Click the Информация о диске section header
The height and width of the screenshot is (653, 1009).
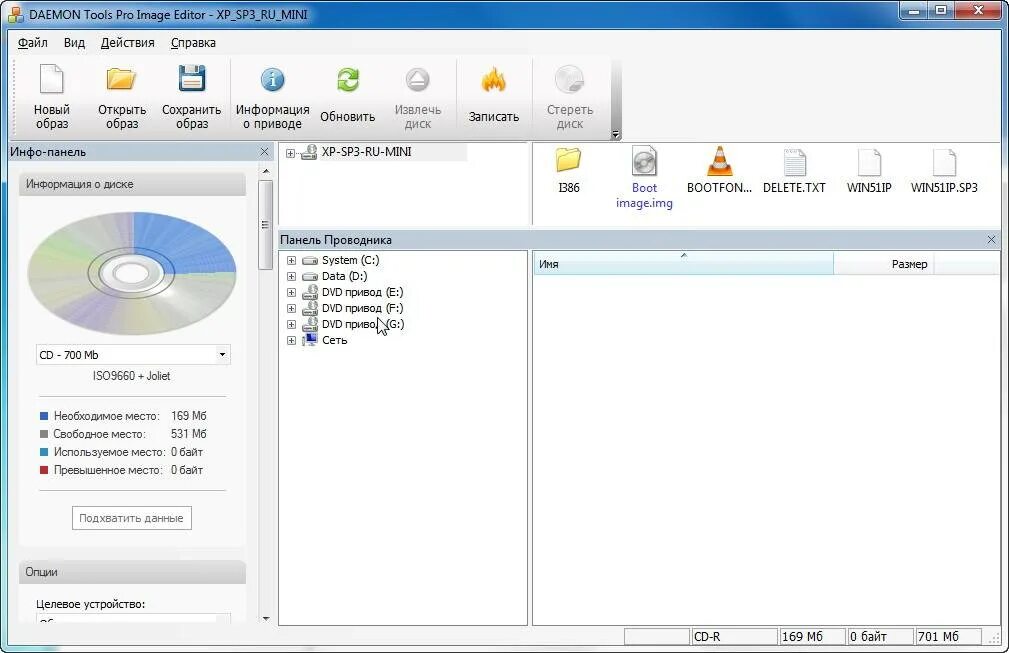pos(133,184)
